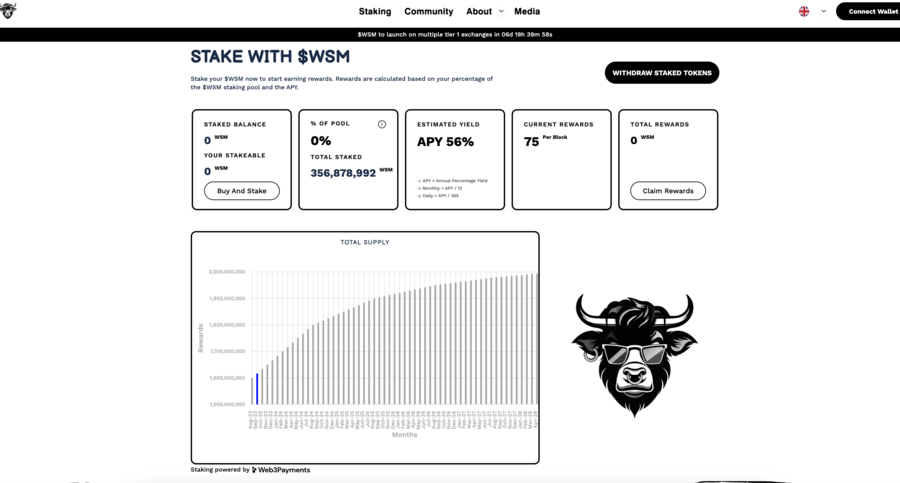Click the UK flag language icon
Screen dimensions: 900x483
tap(804, 11)
